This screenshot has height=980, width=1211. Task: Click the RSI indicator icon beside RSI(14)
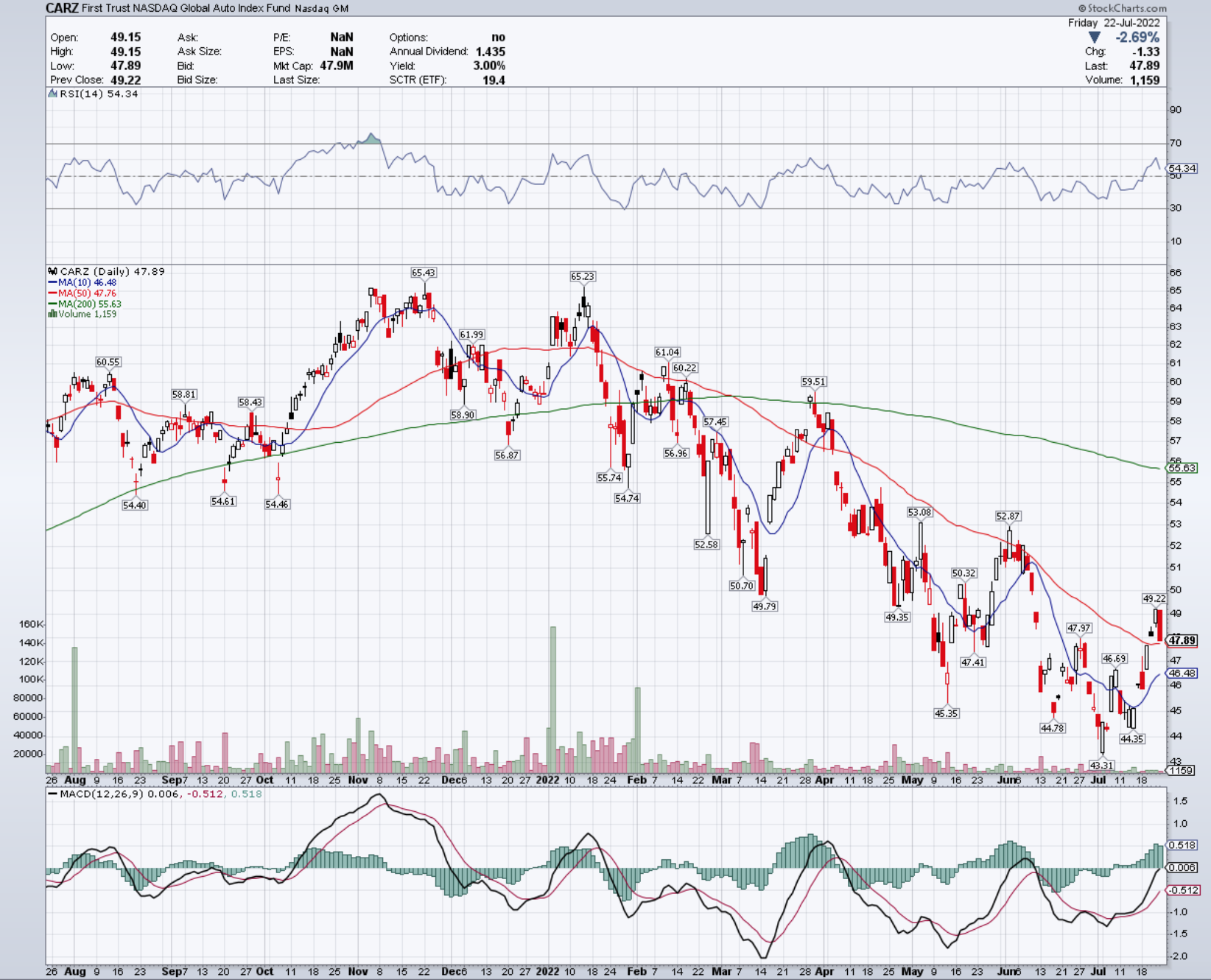coord(52,94)
